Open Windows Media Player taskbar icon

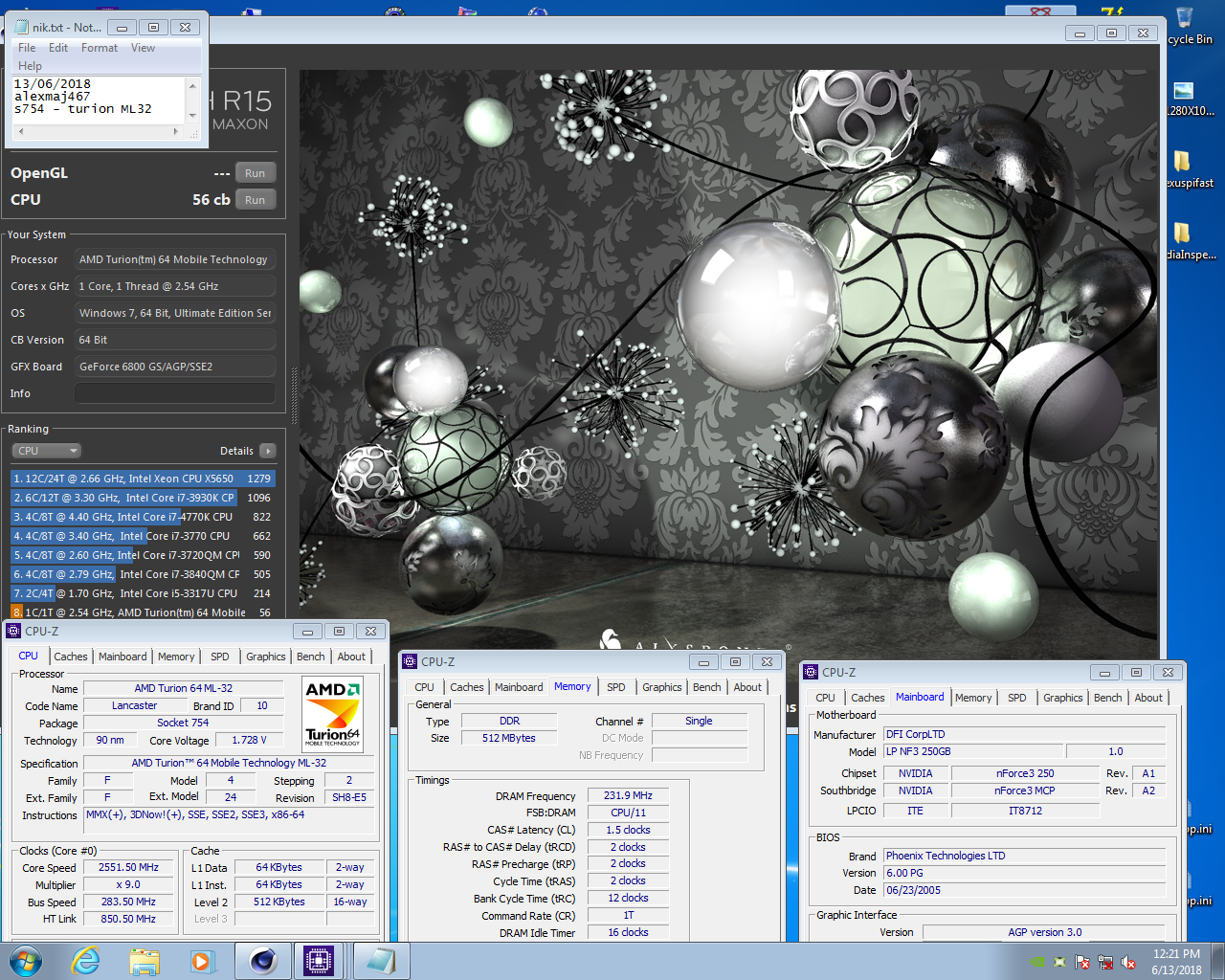click(202, 961)
